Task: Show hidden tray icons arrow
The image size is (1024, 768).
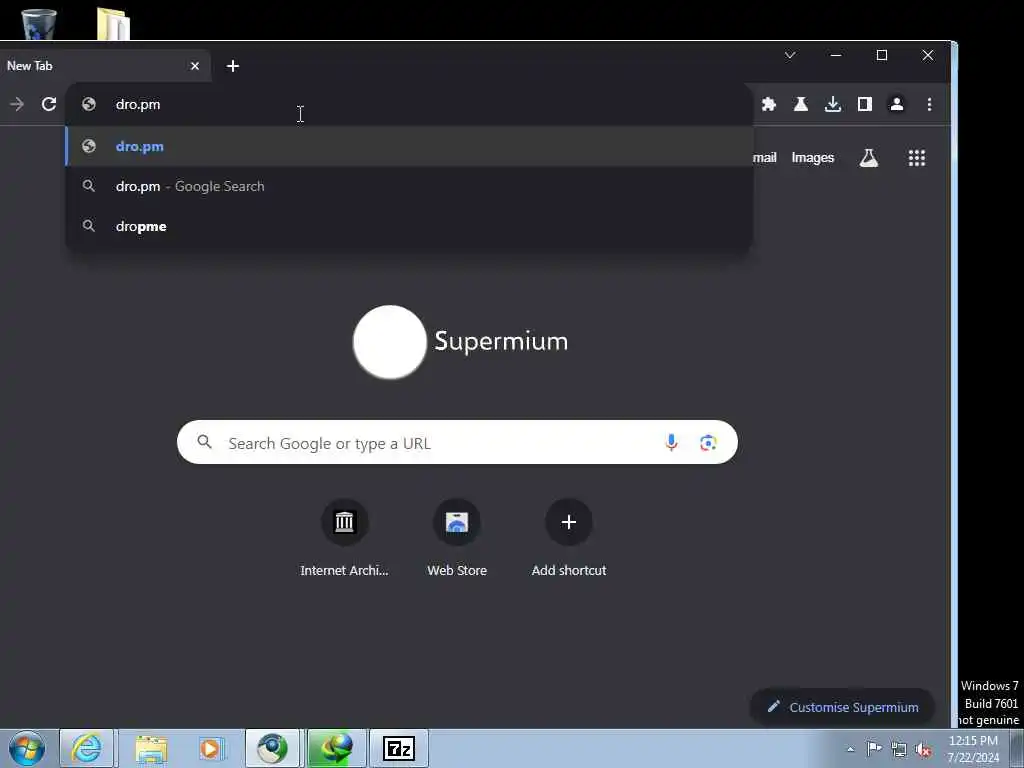Action: (x=850, y=750)
